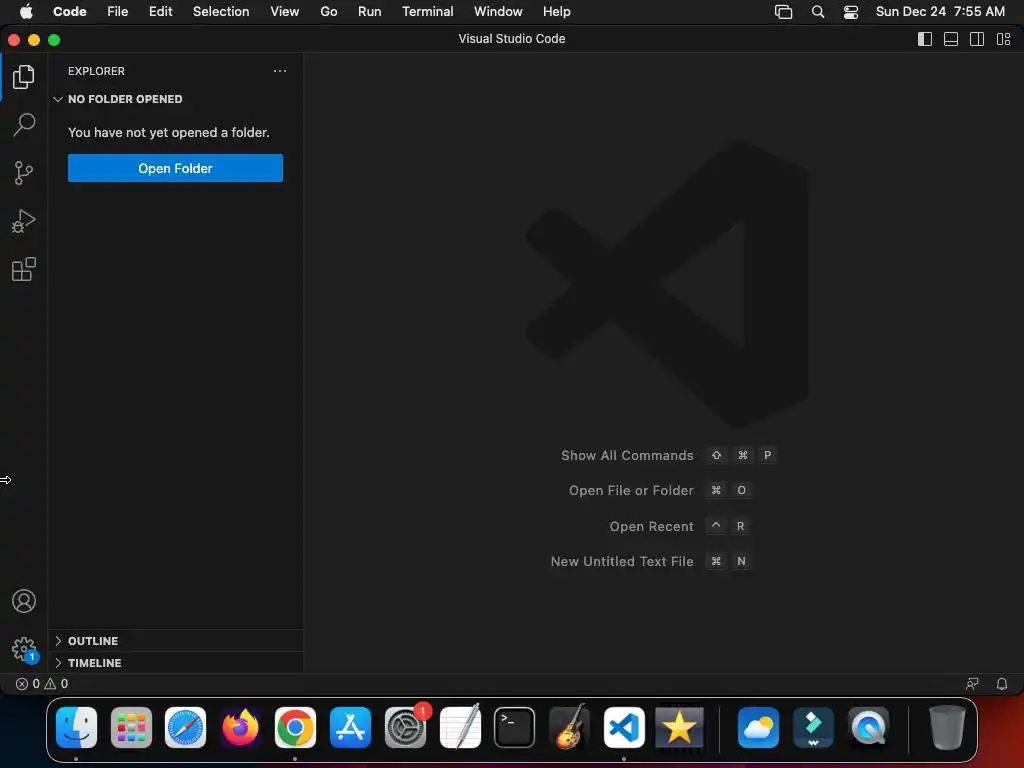
Task: Launch GarageBand from the dock
Action: pos(569,728)
